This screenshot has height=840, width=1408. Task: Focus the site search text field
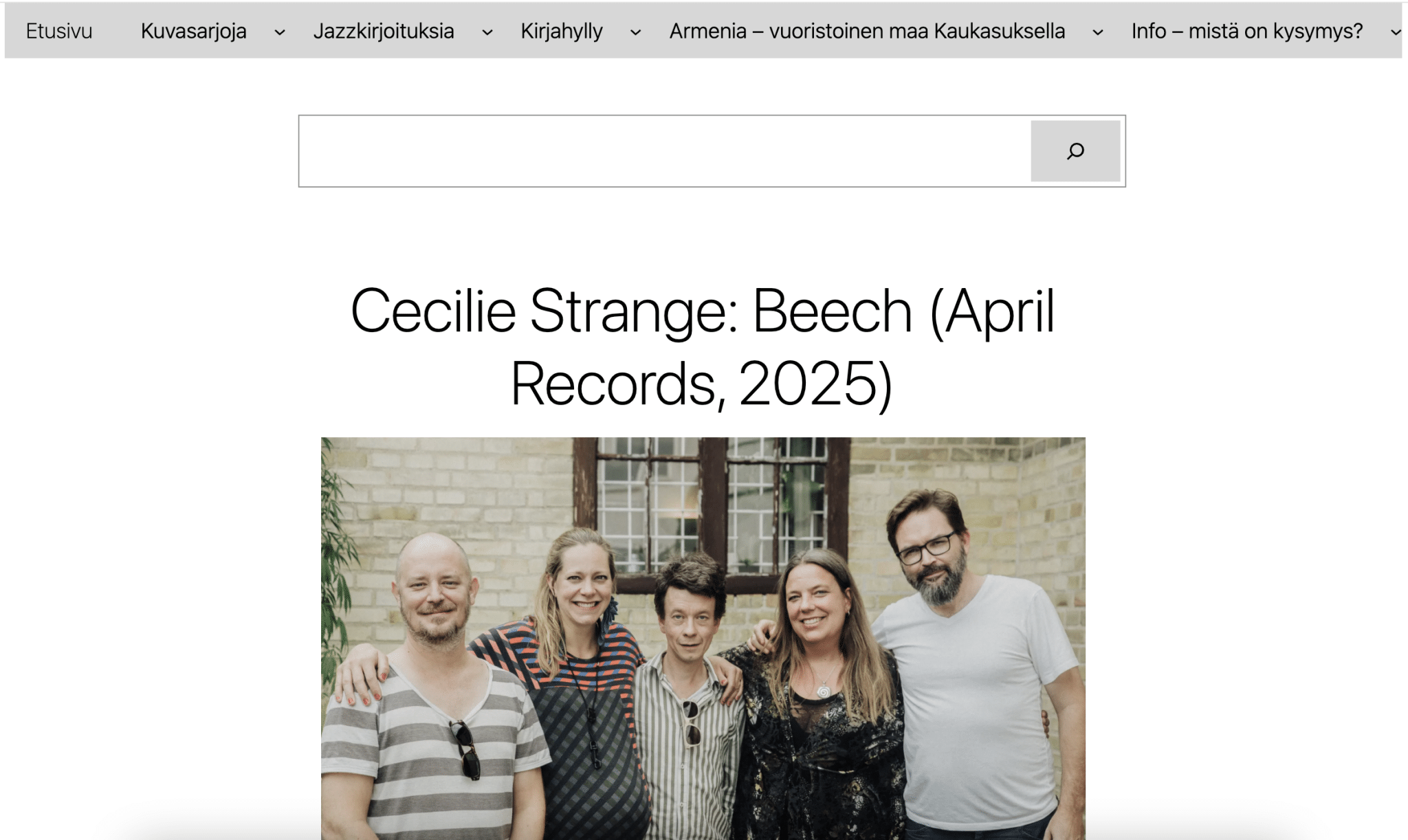tap(665, 151)
